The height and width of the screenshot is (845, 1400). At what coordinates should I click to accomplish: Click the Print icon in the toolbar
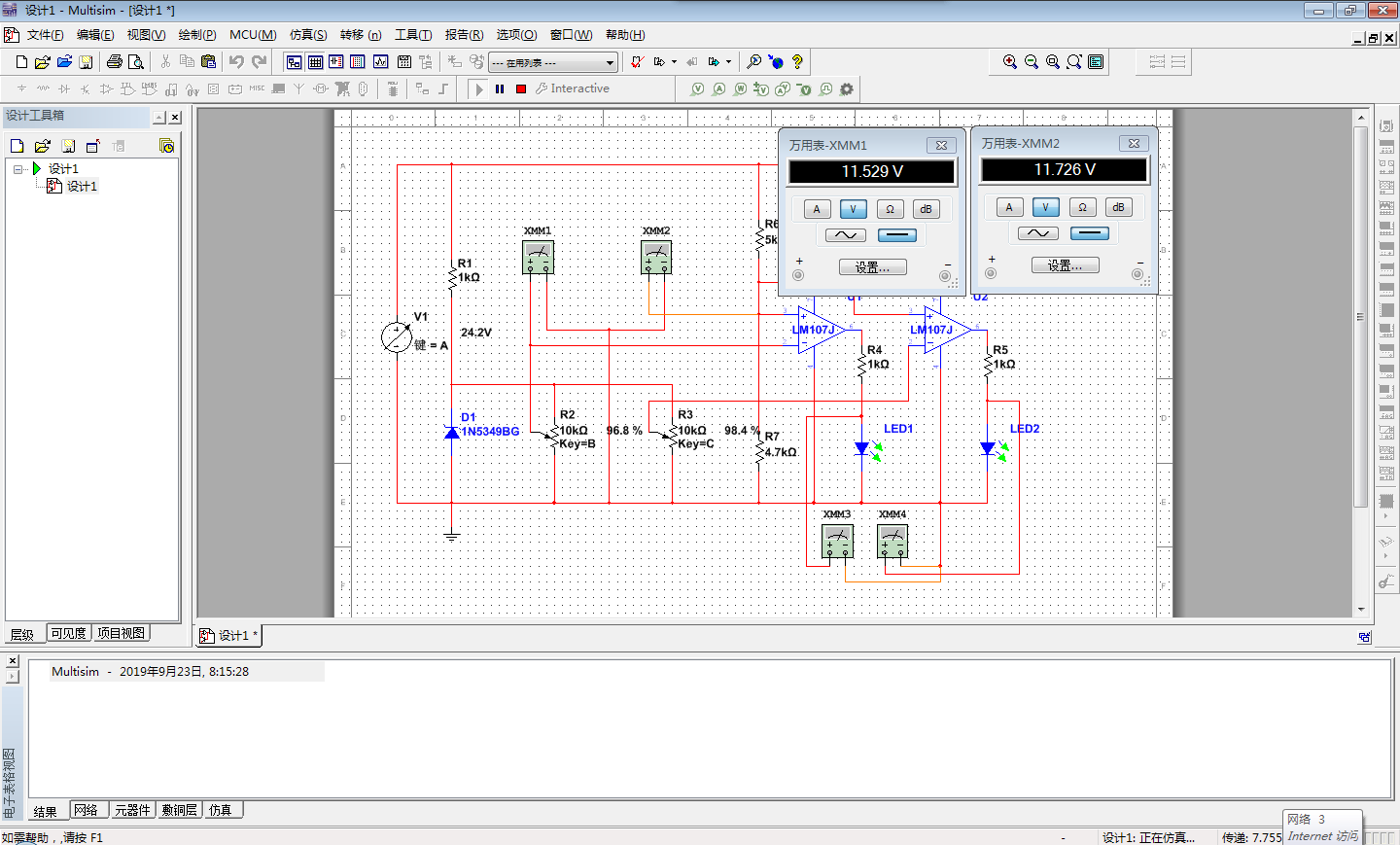coord(115,62)
